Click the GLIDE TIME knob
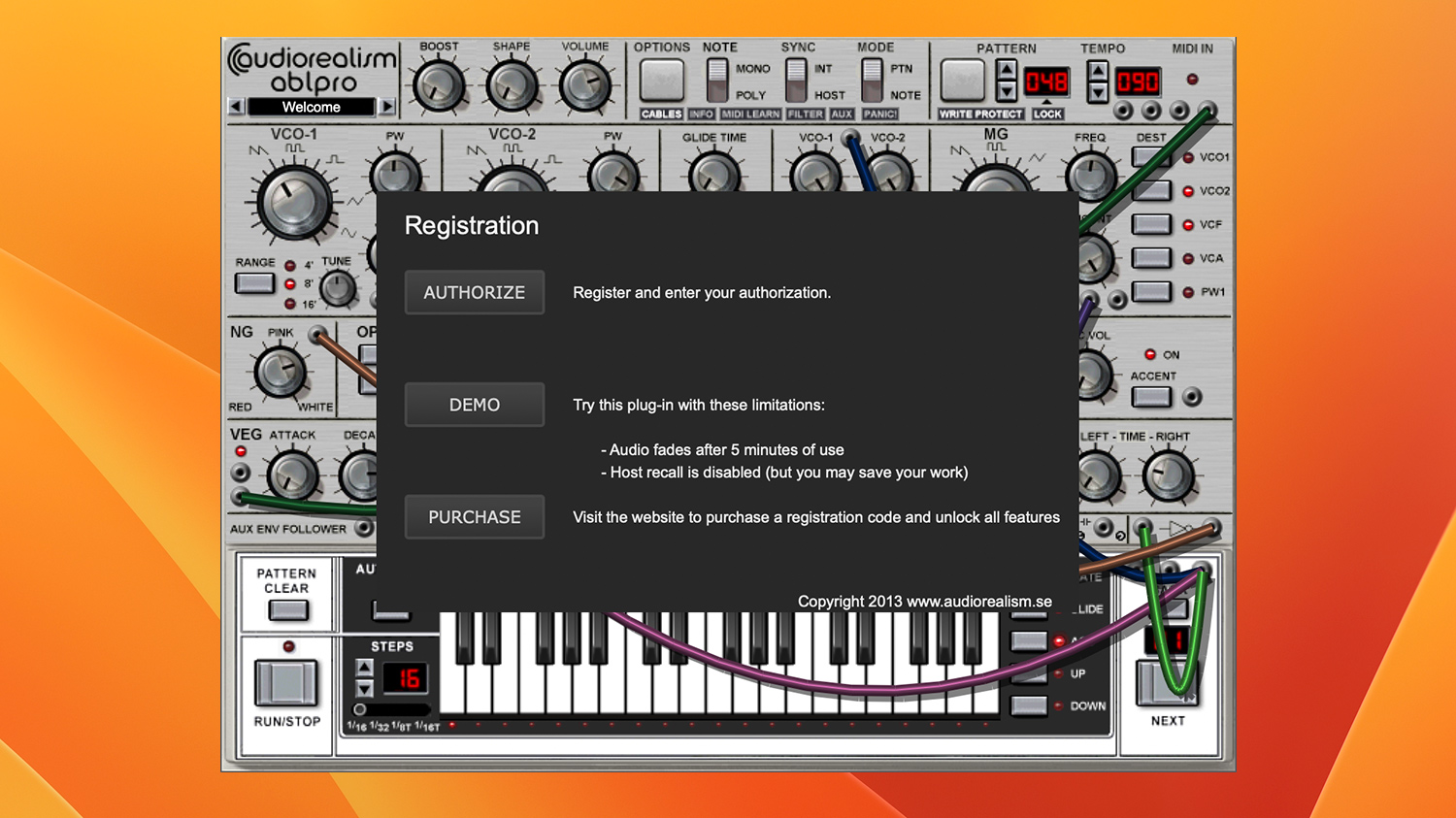Screen dimensions: 1456x818 [x=714, y=175]
